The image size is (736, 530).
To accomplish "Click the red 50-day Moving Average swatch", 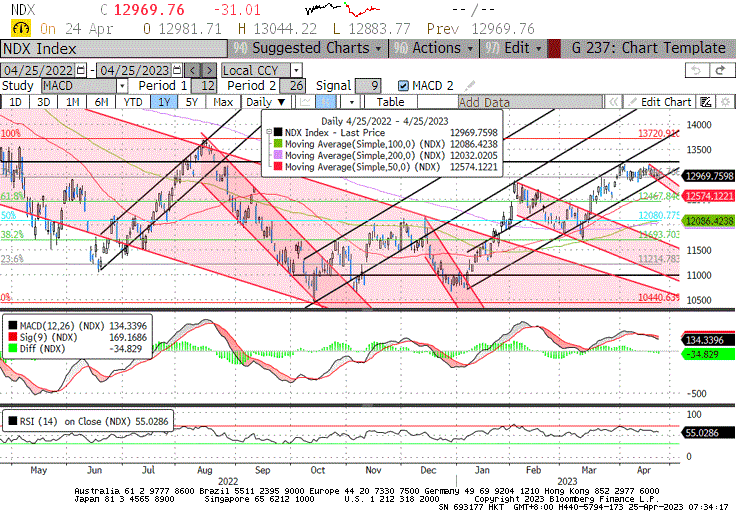I will [x=278, y=167].
